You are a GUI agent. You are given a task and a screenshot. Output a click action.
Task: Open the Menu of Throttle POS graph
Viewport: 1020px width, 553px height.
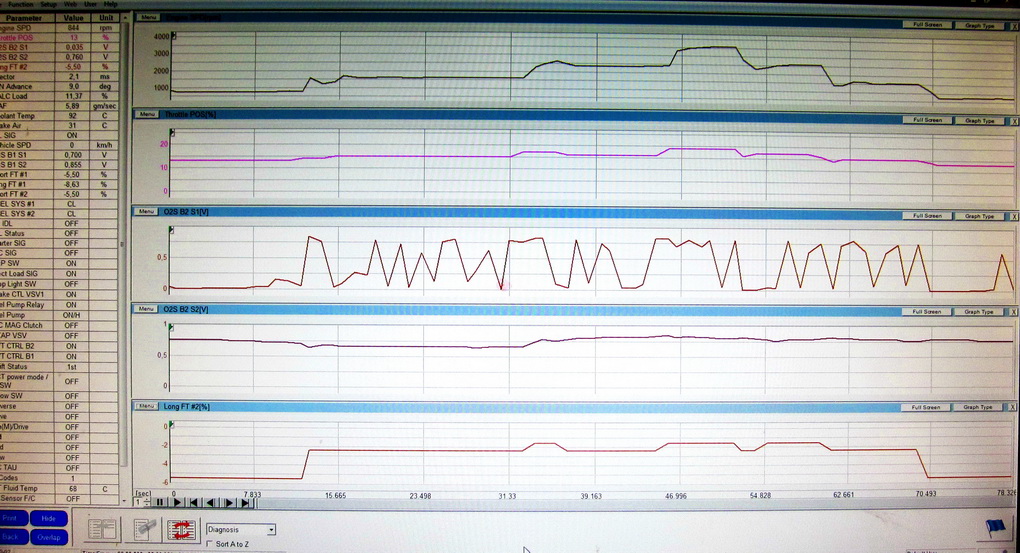146,114
